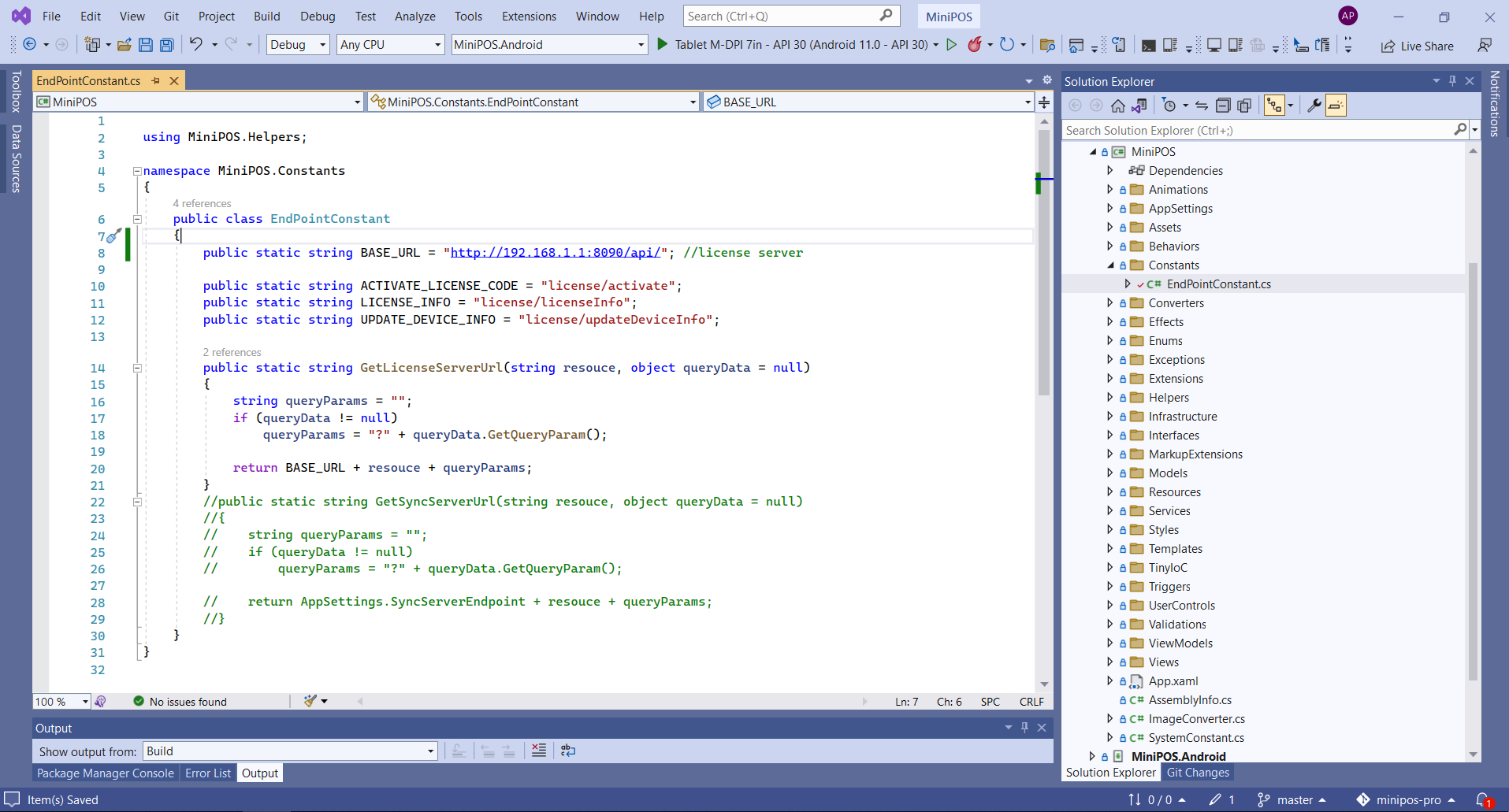Toggle Preview Selected Items in Solution Explorer
Image resolution: width=1509 pixels, height=812 pixels.
1336,106
